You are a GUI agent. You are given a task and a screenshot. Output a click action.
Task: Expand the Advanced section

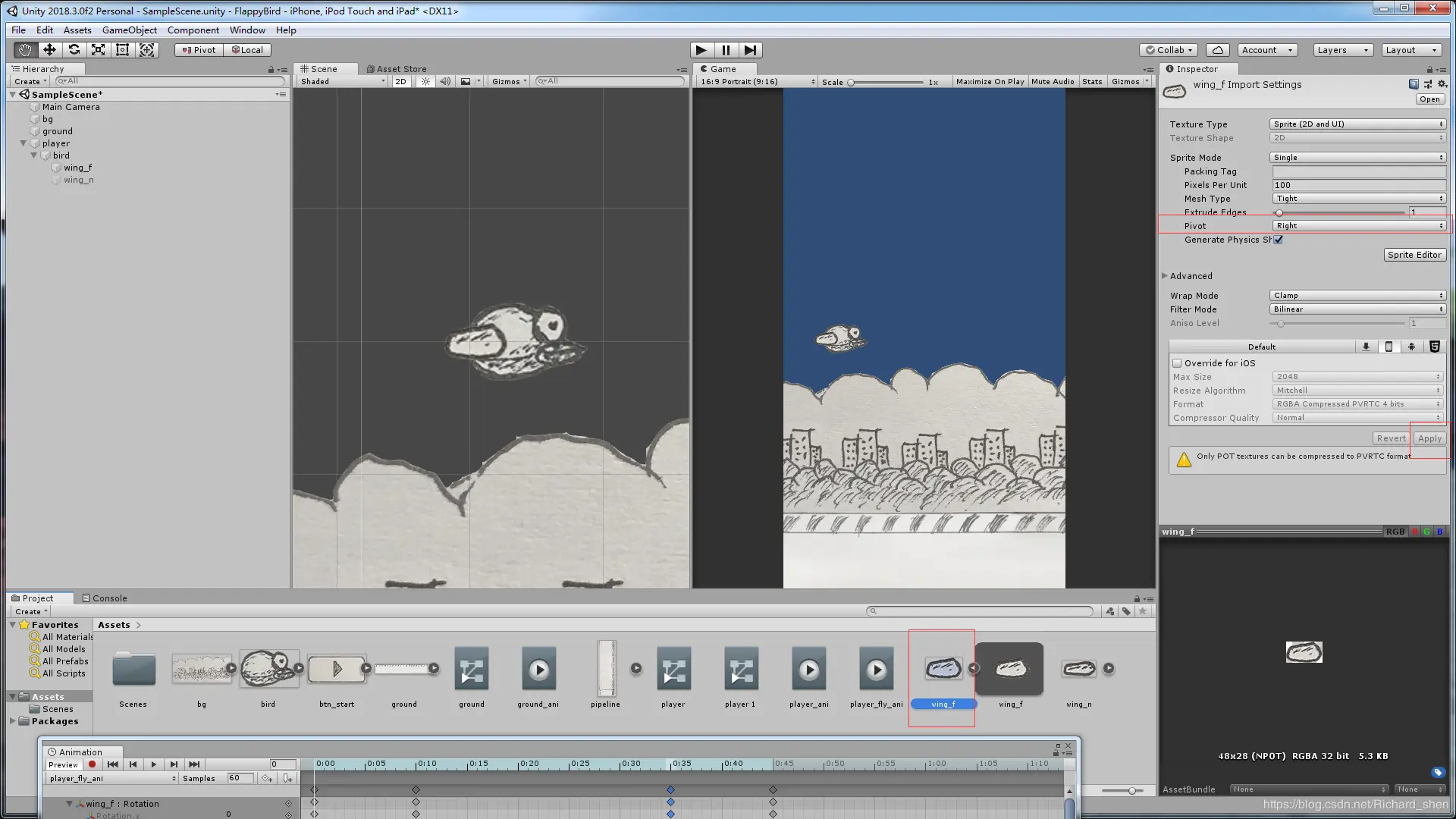(x=1165, y=276)
